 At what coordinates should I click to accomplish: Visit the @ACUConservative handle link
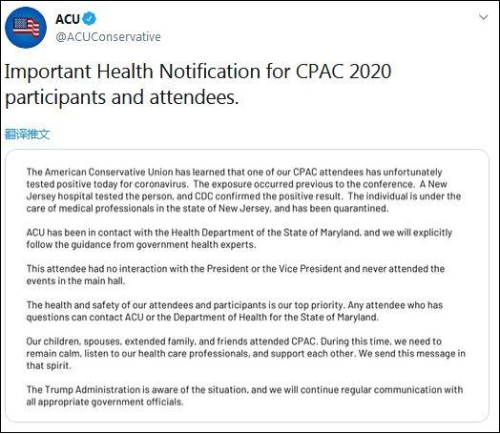(108, 37)
